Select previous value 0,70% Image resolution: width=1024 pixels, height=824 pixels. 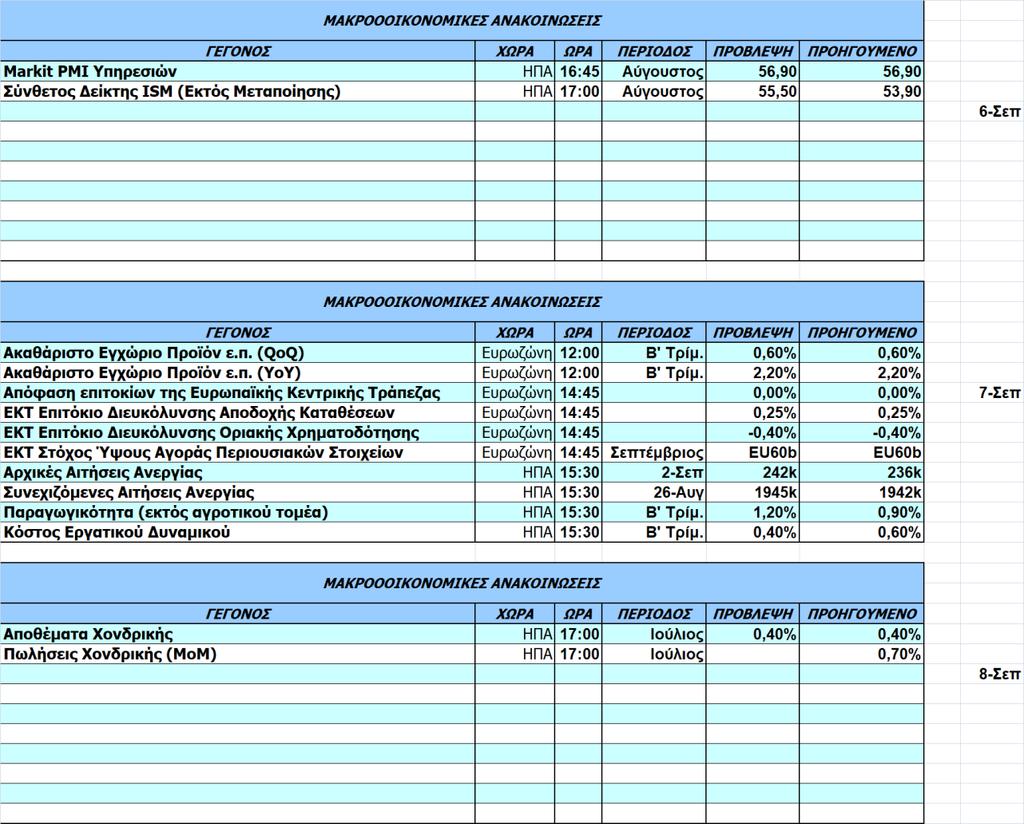(861, 654)
